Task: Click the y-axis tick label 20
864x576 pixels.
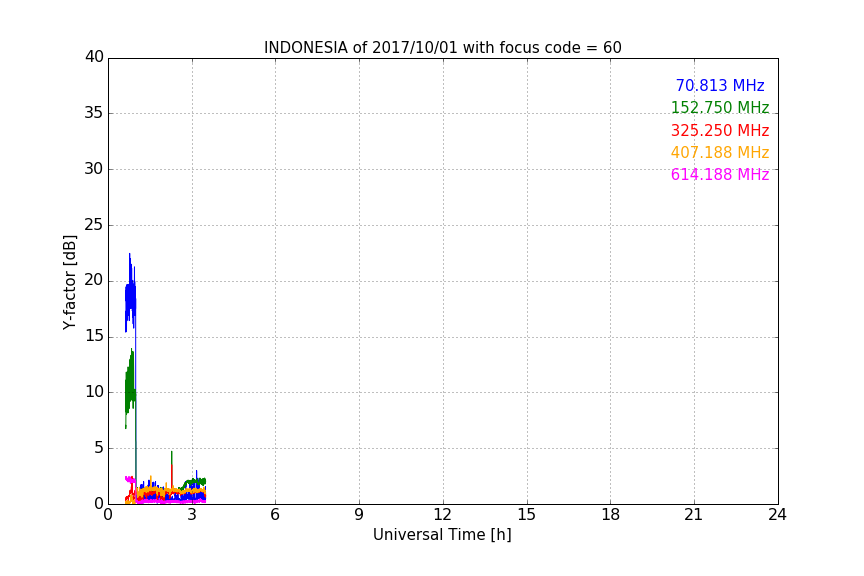Action: 94,281
